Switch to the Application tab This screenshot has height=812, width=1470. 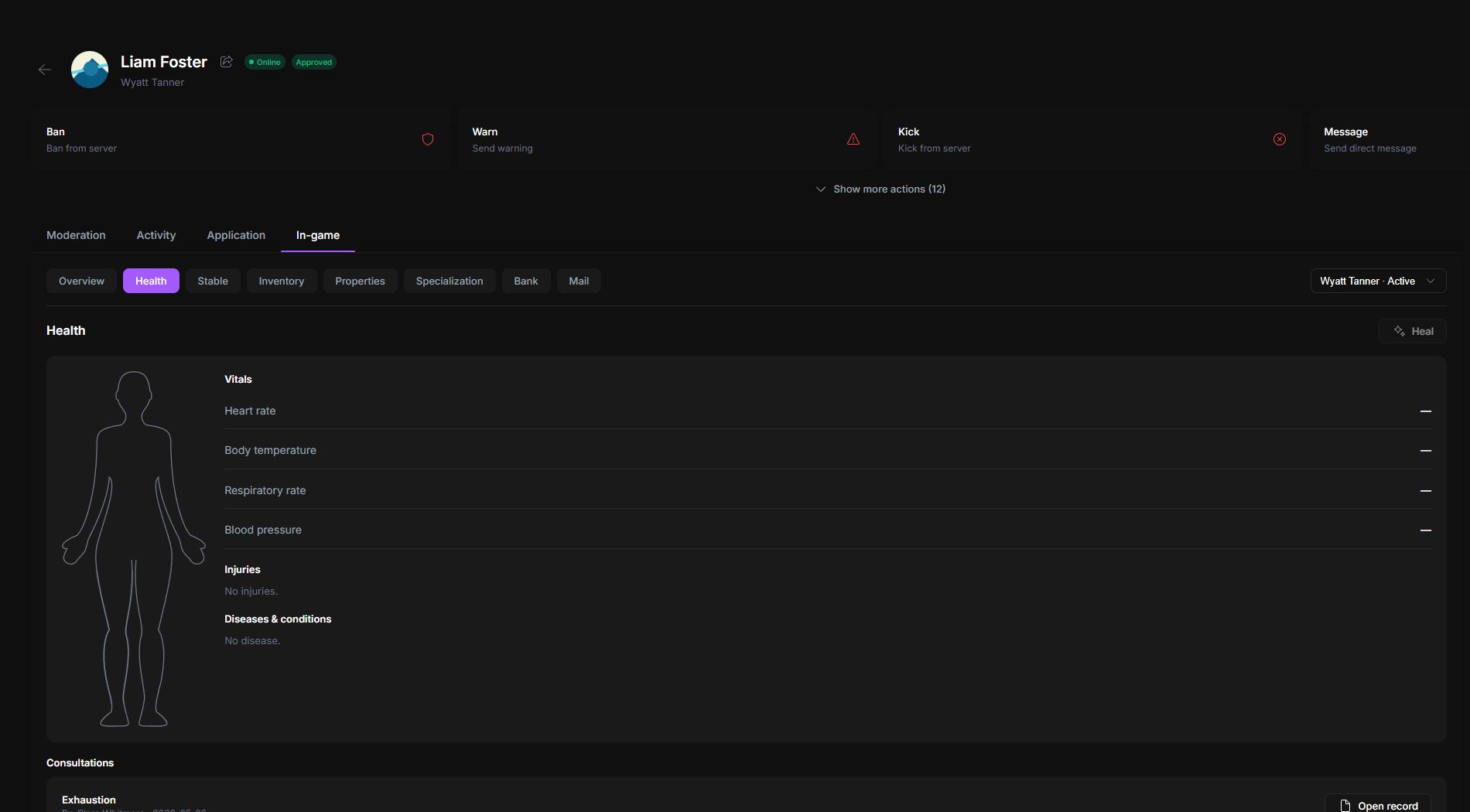(236, 235)
